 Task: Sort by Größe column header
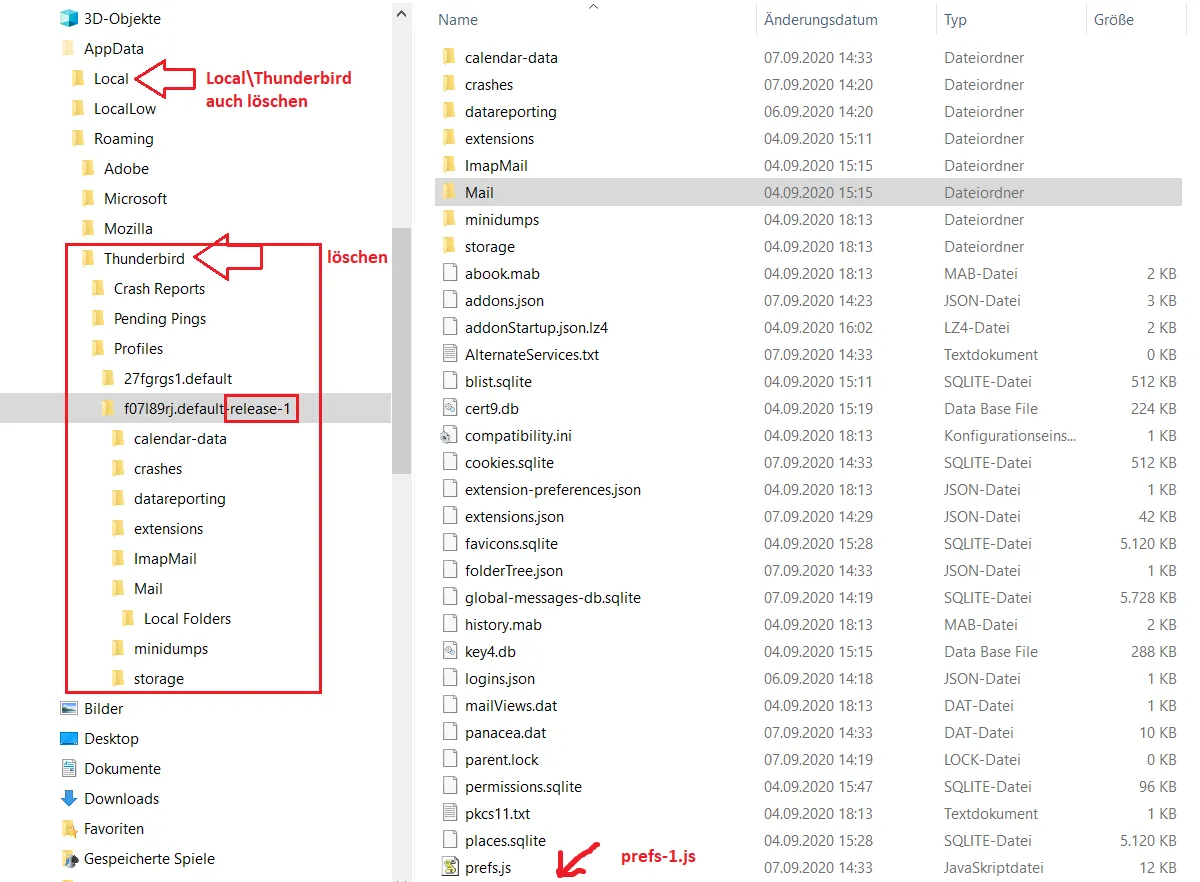point(1114,20)
